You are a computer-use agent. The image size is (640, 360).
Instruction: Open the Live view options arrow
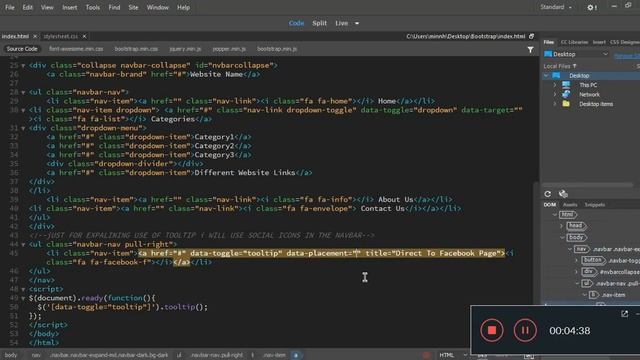357,23
